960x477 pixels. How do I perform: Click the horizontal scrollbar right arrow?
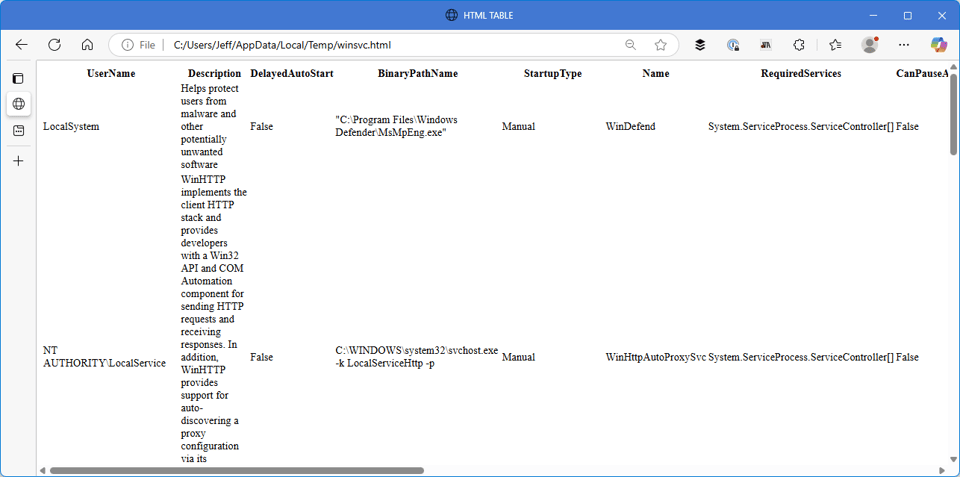coord(942,470)
